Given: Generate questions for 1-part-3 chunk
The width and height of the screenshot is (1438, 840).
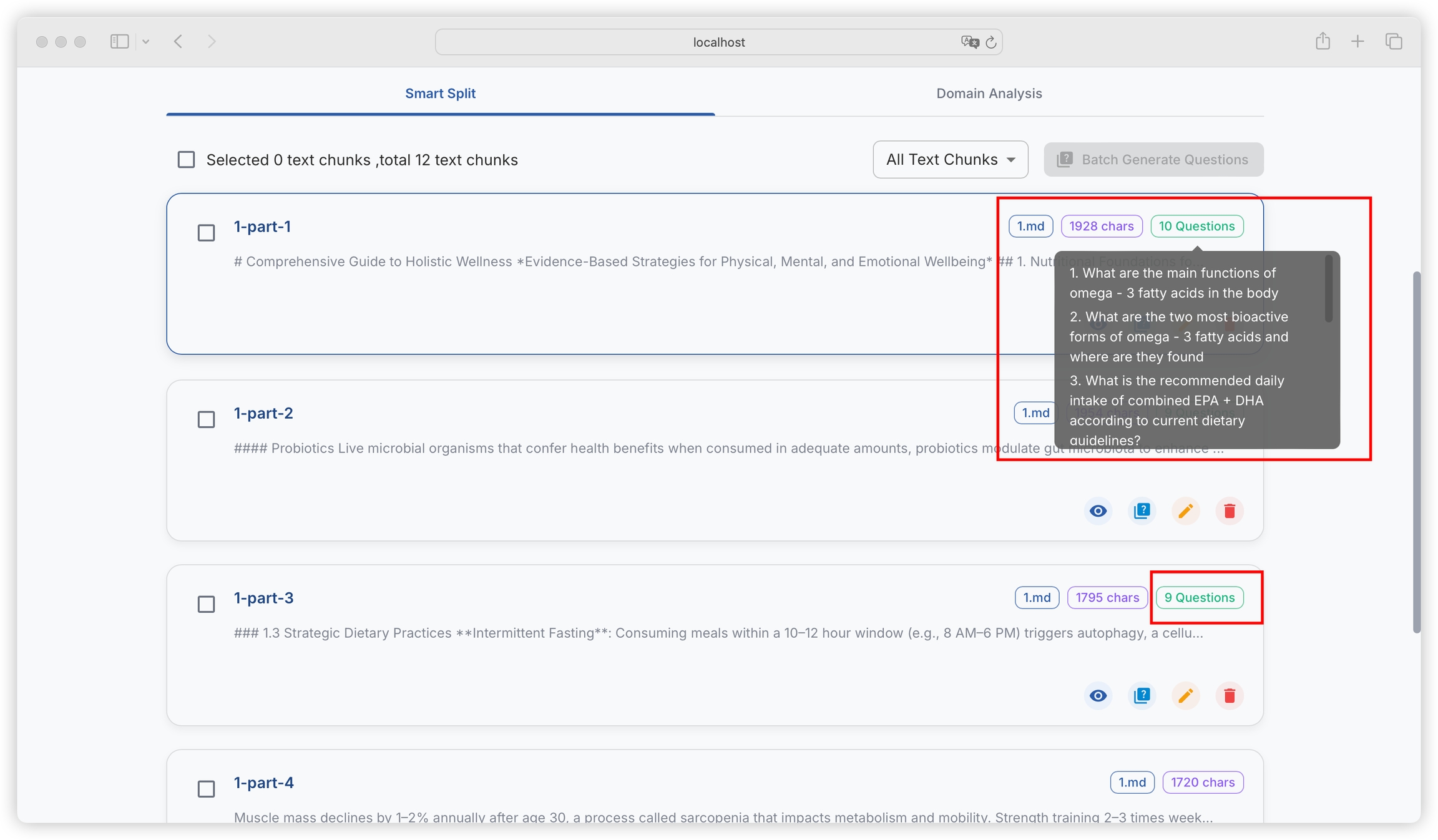Looking at the screenshot, I should [x=1142, y=696].
